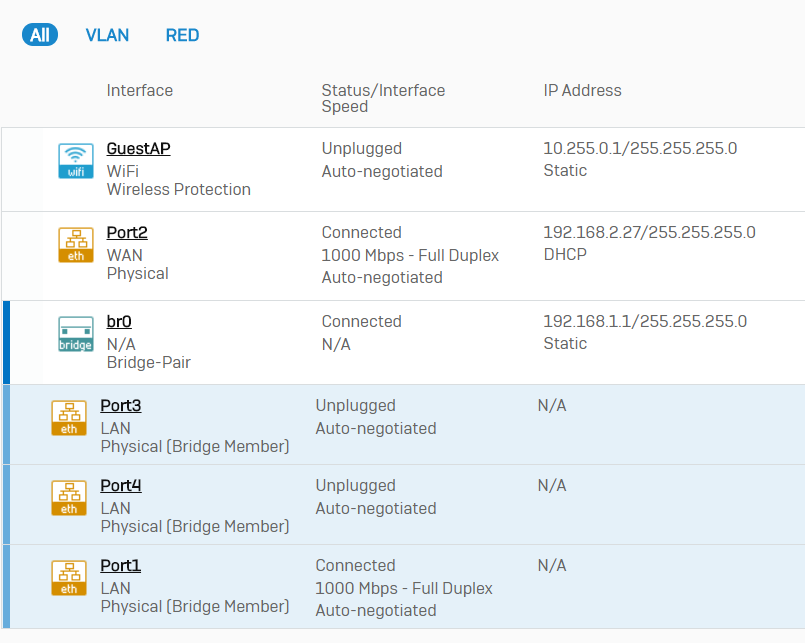Click the Status/Interface Speed column header
Image resolution: width=805 pixels, height=643 pixels.
coord(383,98)
